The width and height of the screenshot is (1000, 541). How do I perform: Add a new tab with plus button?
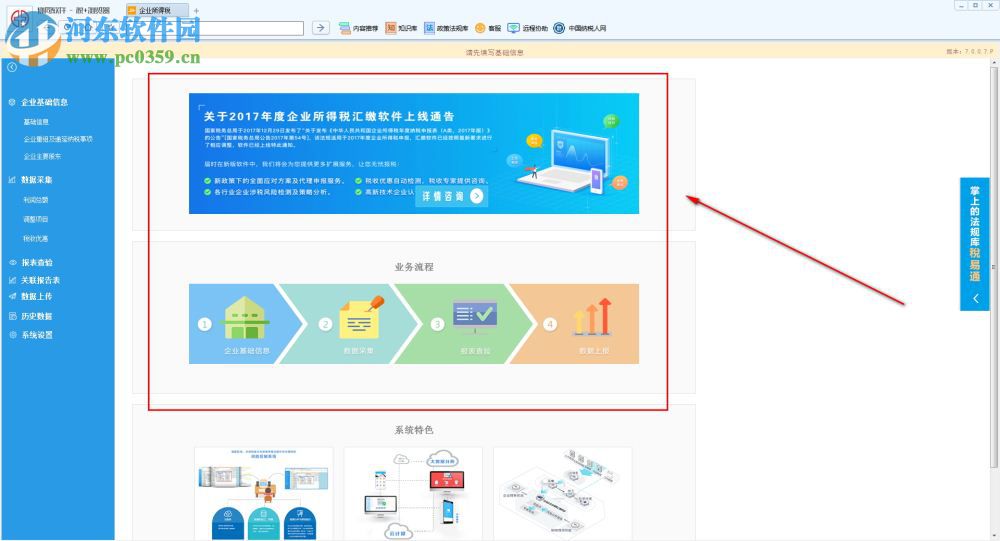196,11
